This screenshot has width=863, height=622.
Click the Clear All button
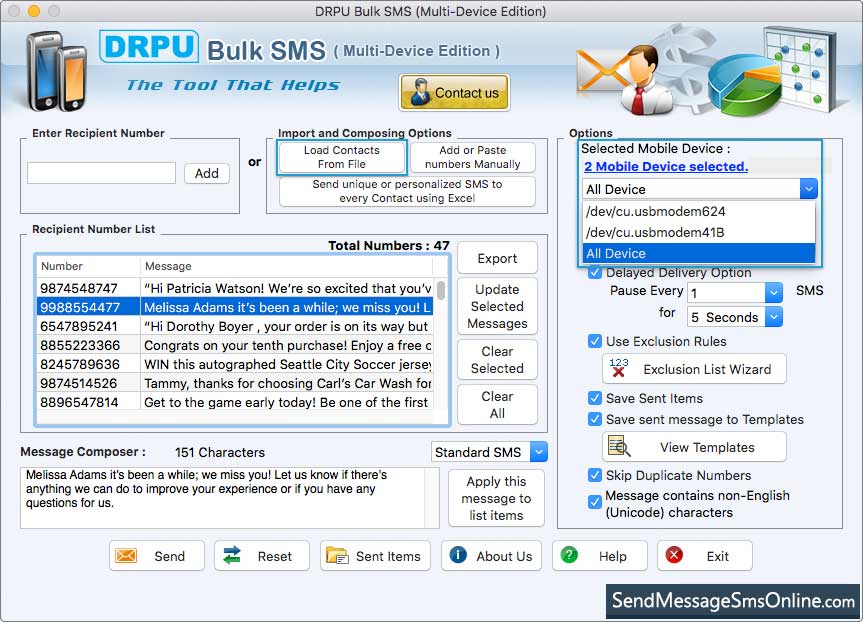497,405
